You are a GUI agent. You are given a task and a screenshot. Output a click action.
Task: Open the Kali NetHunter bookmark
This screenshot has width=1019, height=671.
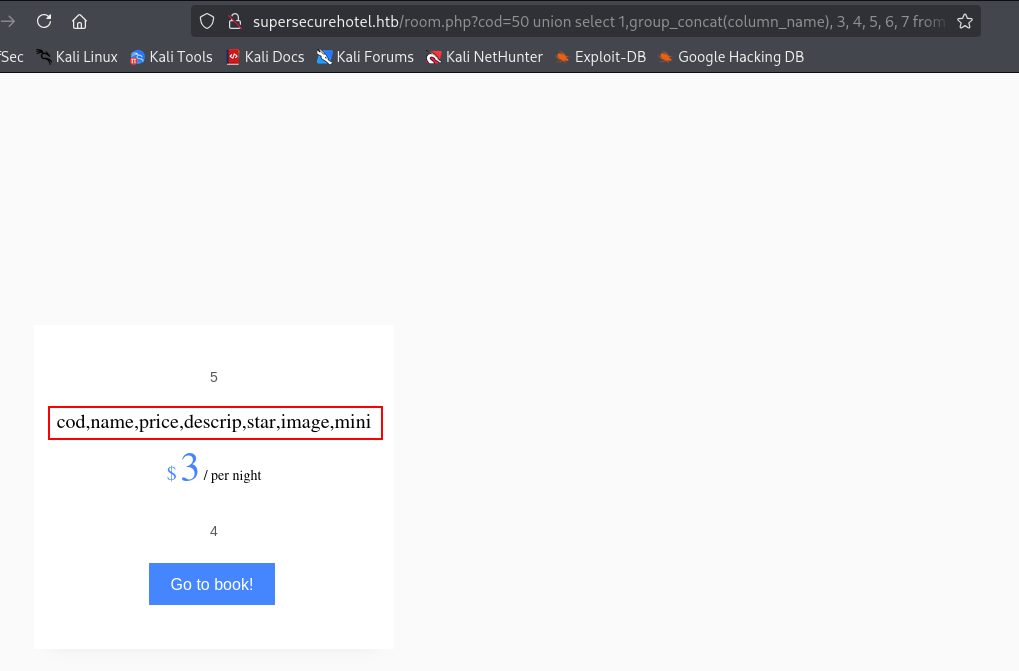(x=484, y=57)
